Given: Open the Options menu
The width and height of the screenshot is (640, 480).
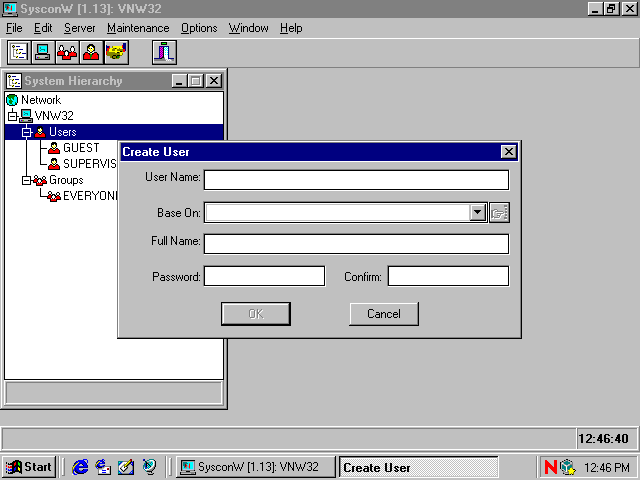Looking at the screenshot, I should click(199, 28).
